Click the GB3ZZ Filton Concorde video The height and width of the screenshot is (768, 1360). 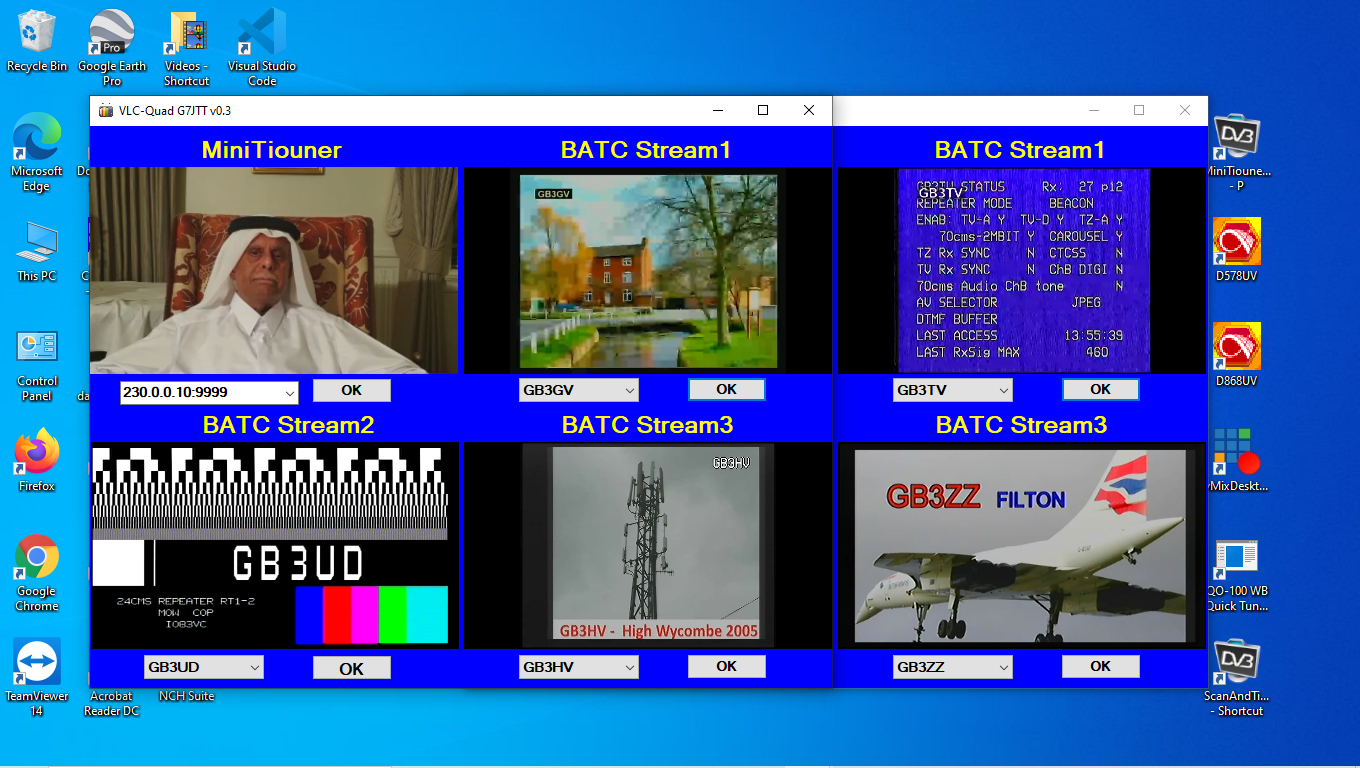pyautogui.click(x=1021, y=545)
